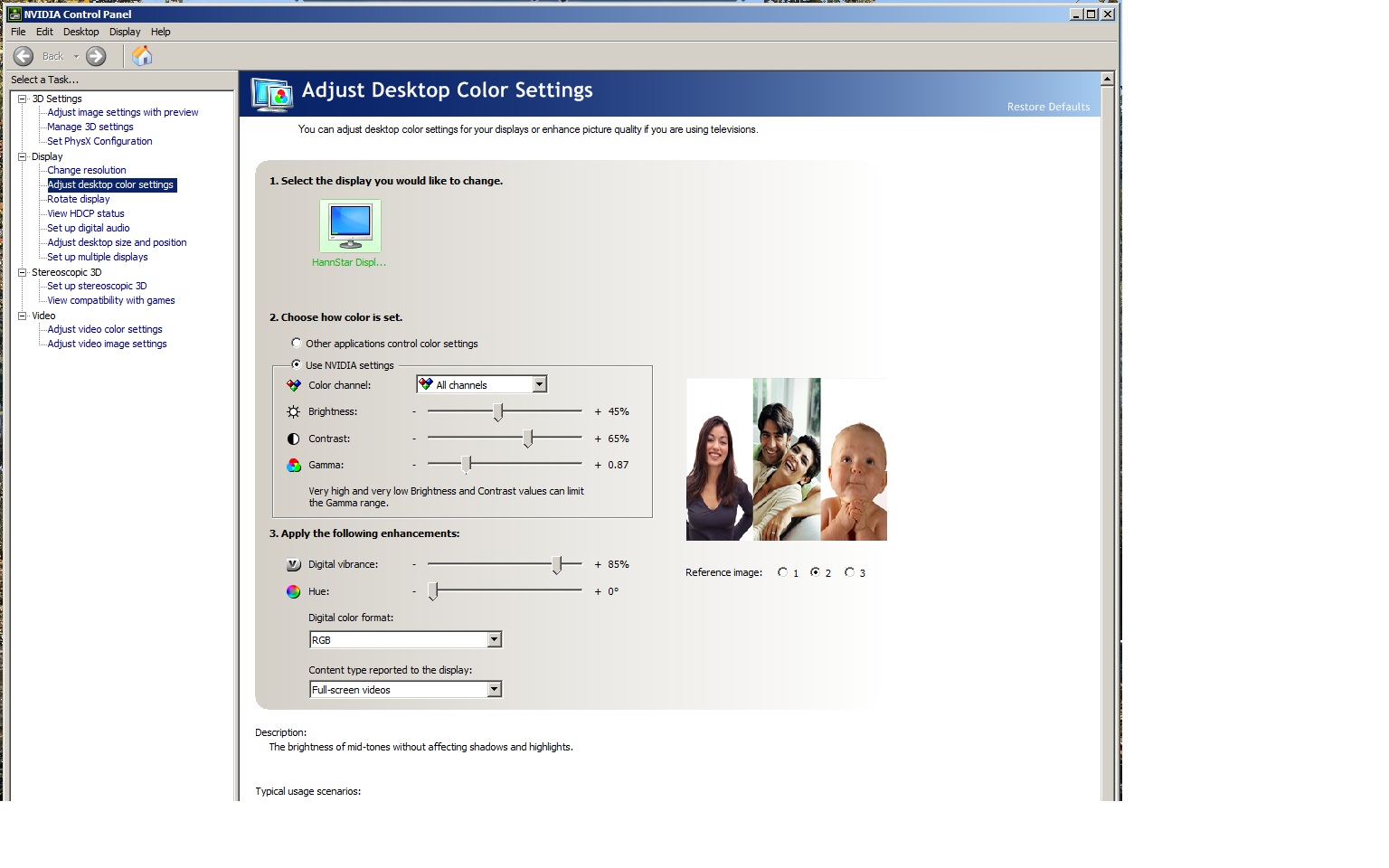Click the Contrast value 65%

coord(619,439)
